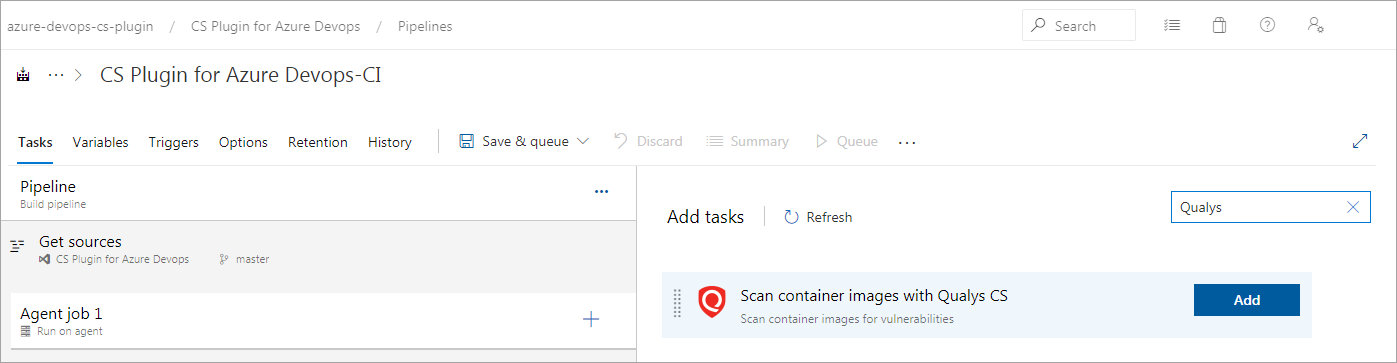The image size is (1397, 363).
Task: Click the build pipeline icon beside breadcrumb
Action: click(23, 76)
